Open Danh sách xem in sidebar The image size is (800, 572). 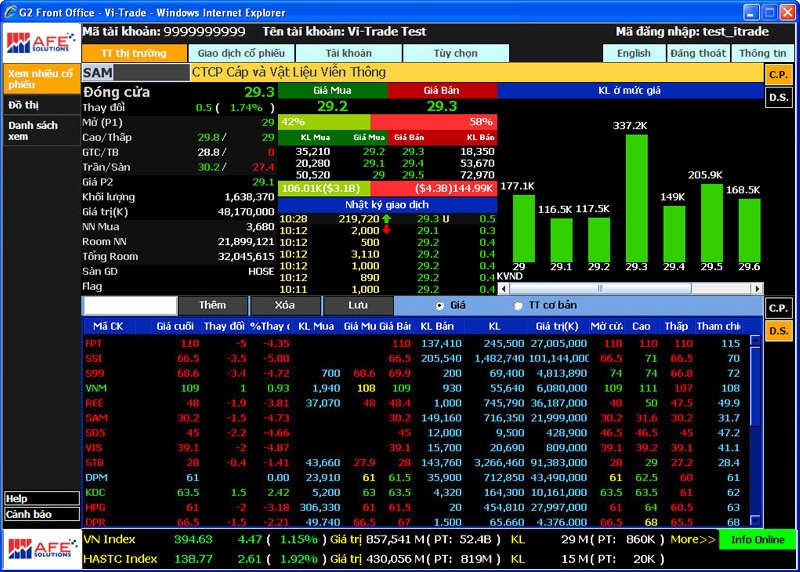coord(41,131)
